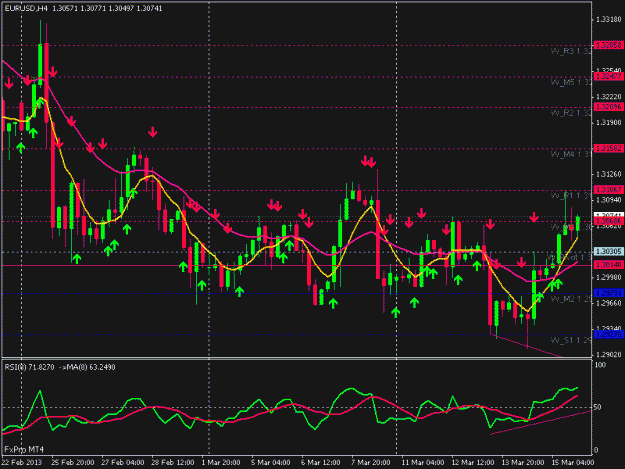Click the 22 Feb 2013 date label
The width and height of the screenshot is (625, 469).
point(22,462)
